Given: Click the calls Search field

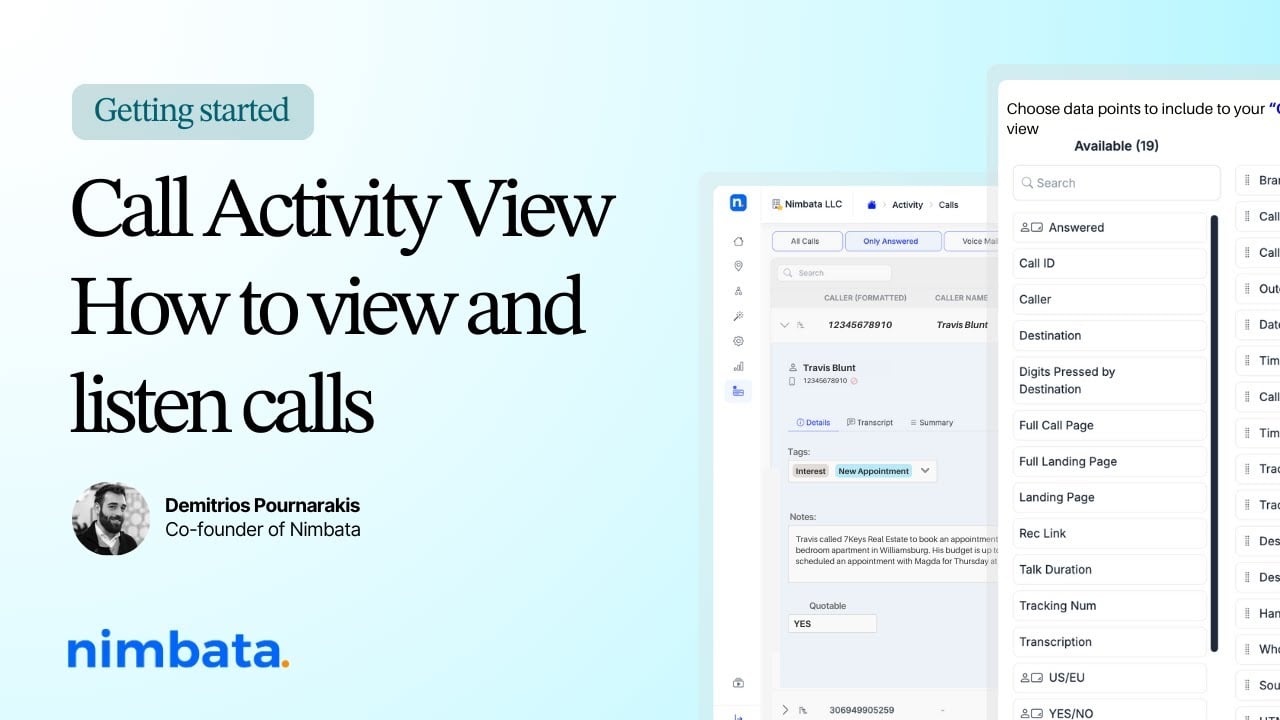Looking at the screenshot, I should coord(834,273).
